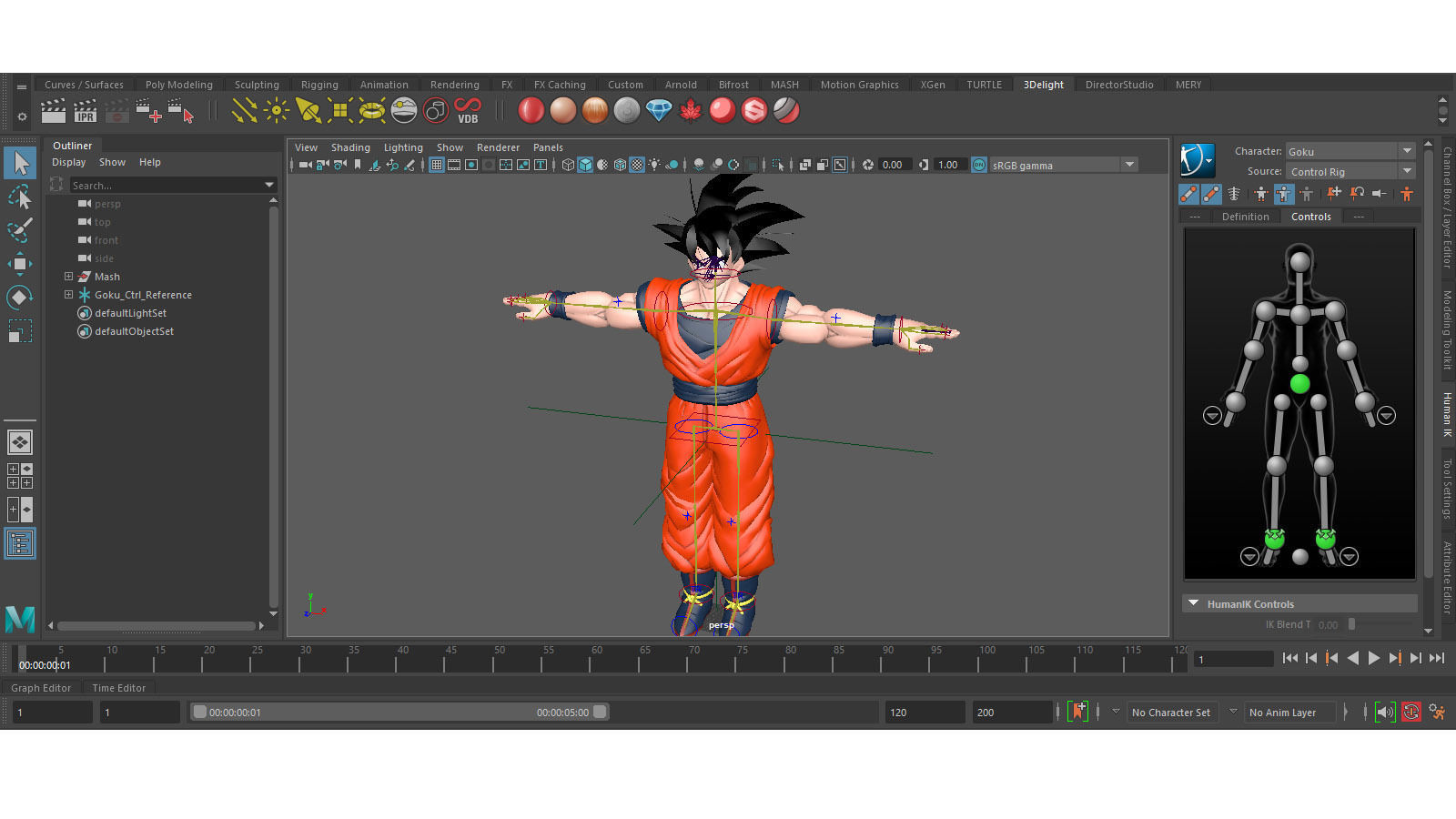
Task: Assign the Substance red S material
Action: (x=754, y=111)
